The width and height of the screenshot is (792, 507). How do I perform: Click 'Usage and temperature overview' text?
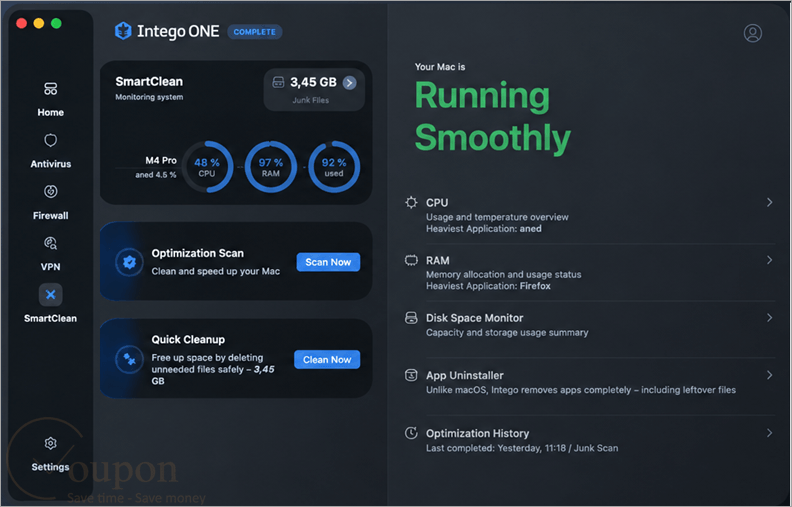click(x=497, y=217)
